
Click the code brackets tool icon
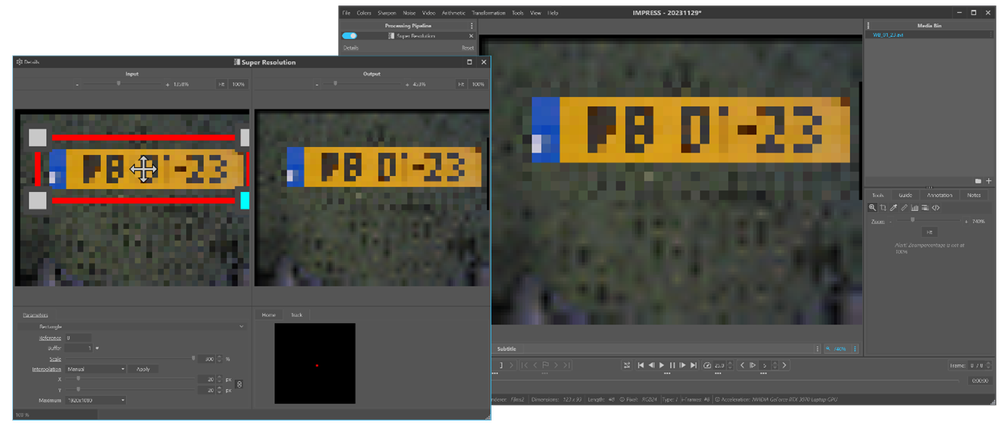(936, 207)
